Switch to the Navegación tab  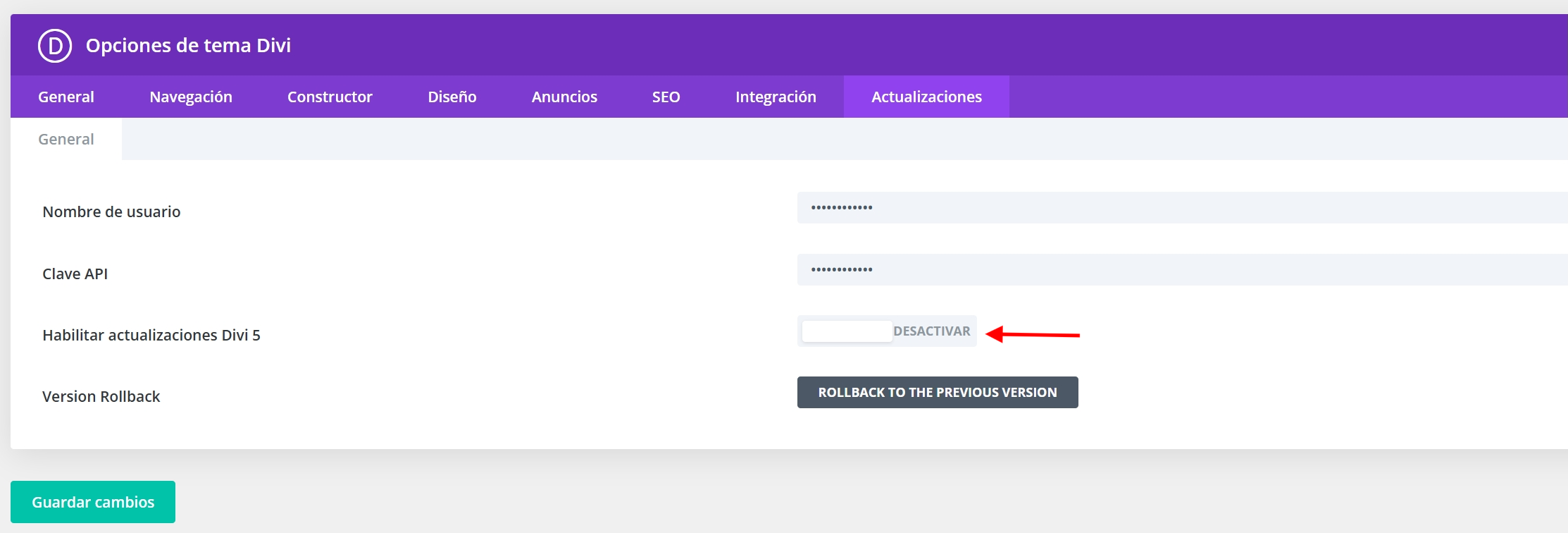[x=191, y=97]
